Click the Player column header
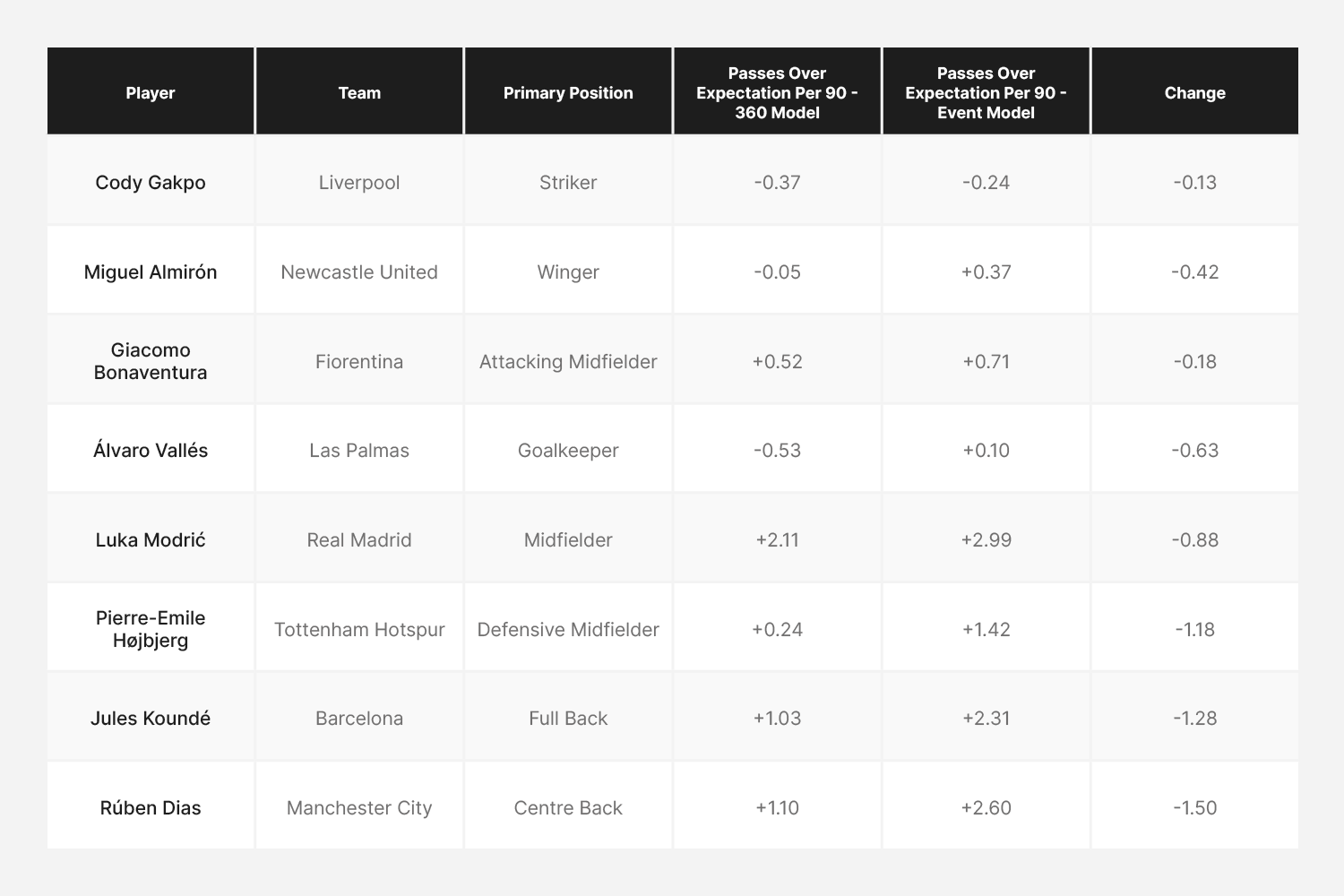The image size is (1344, 896). tap(151, 92)
